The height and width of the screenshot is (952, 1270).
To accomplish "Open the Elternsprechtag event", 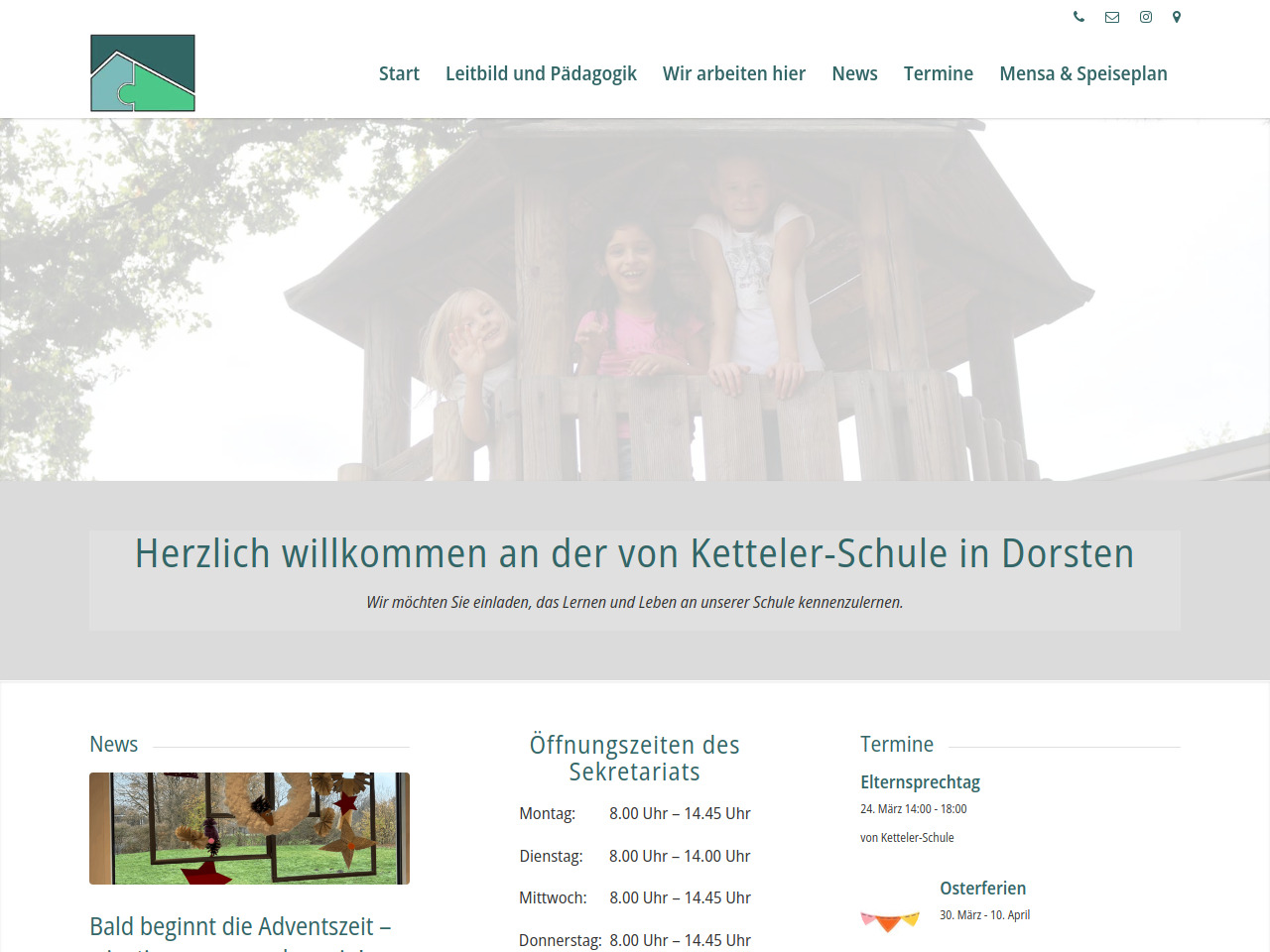I will coord(920,782).
